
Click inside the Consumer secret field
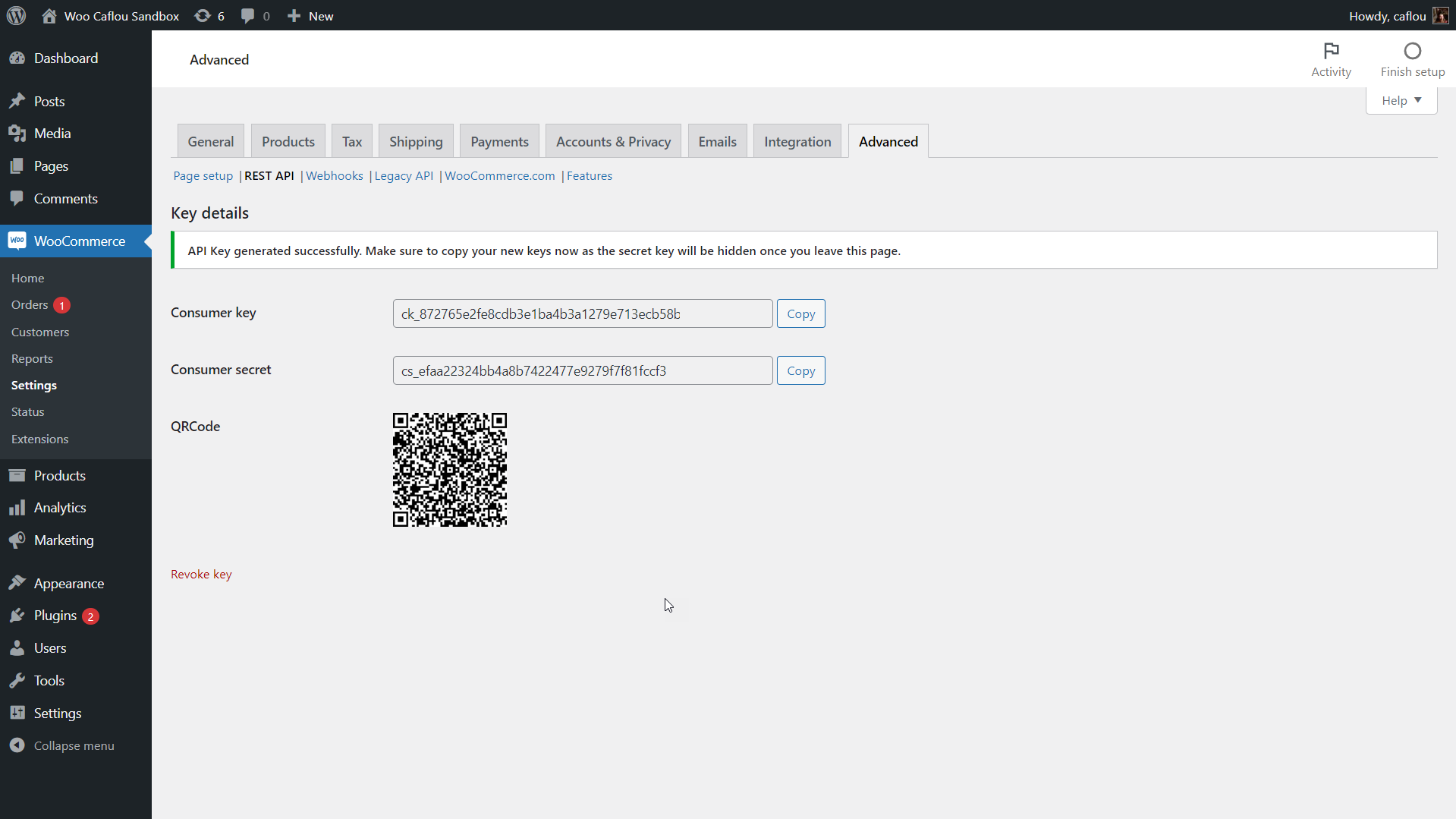click(581, 370)
